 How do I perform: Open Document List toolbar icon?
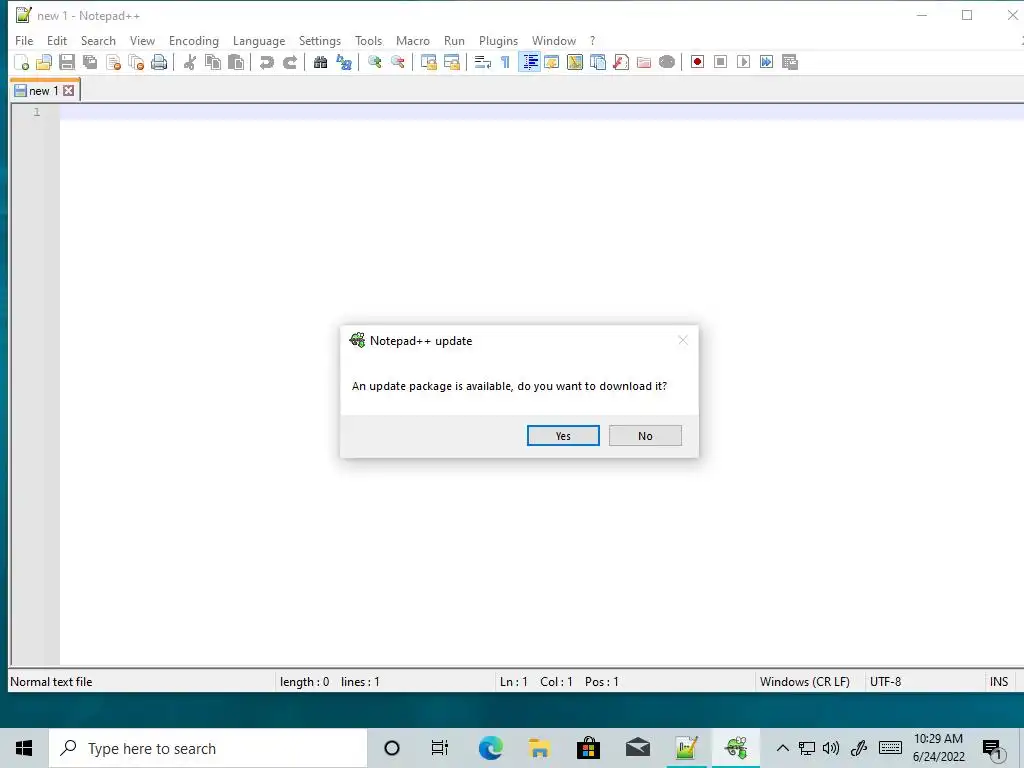(598, 62)
